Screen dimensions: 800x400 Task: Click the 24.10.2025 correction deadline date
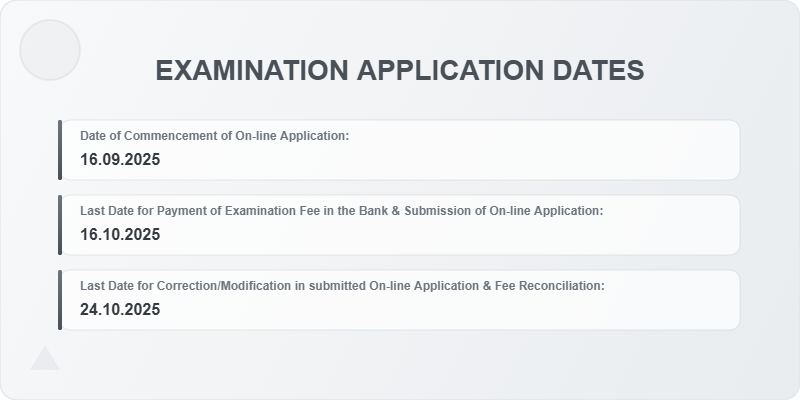[120, 310]
